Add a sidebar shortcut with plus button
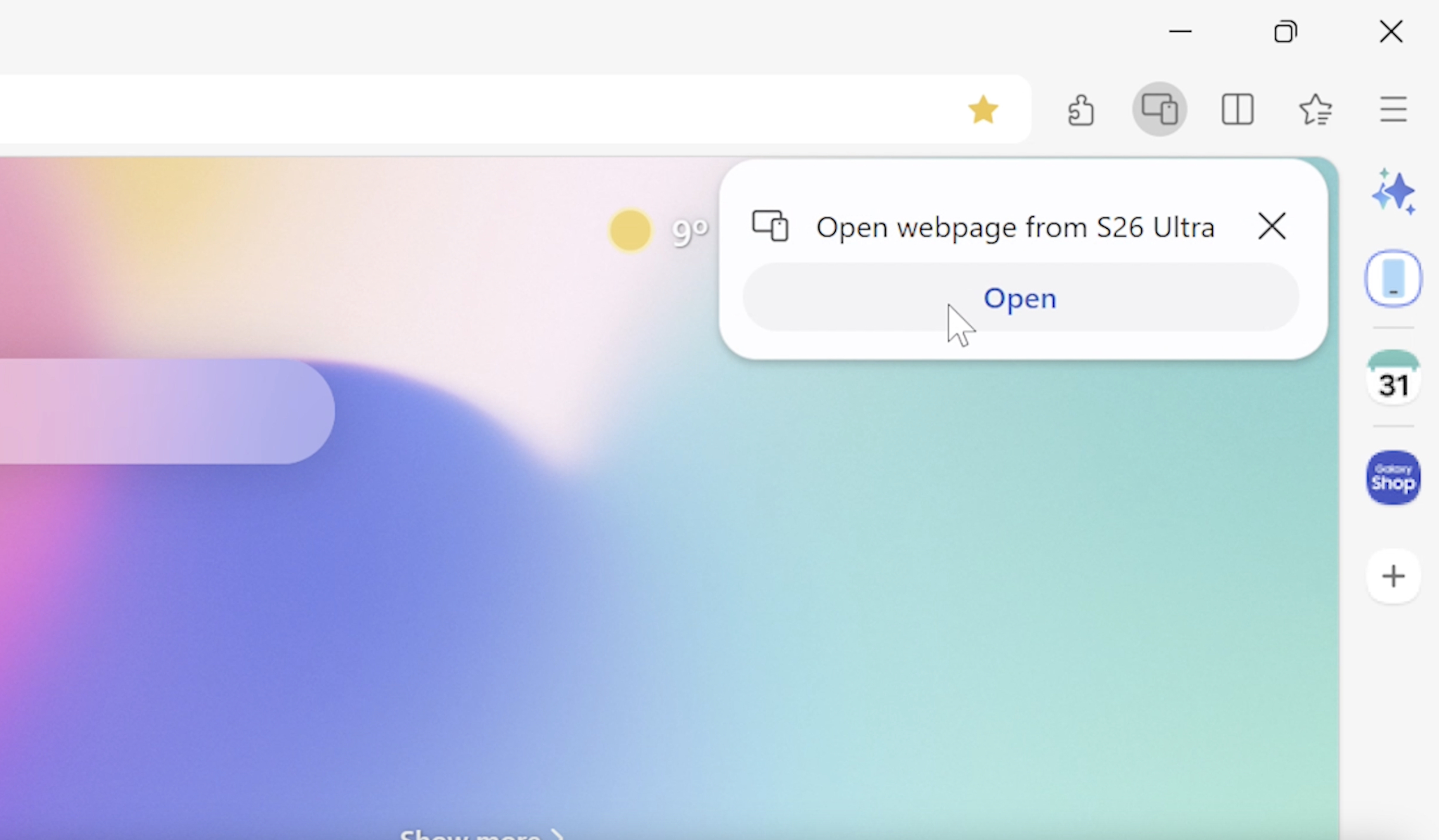Viewport: 1439px width, 840px height. (1393, 576)
